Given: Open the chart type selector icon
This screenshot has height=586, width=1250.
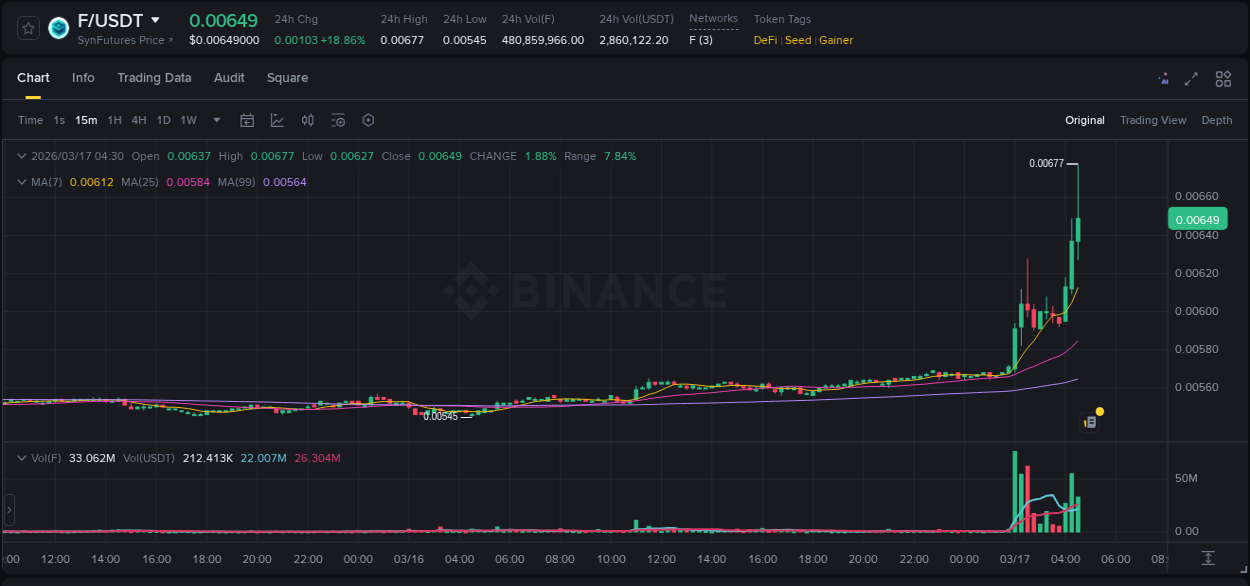Looking at the screenshot, I should [278, 120].
